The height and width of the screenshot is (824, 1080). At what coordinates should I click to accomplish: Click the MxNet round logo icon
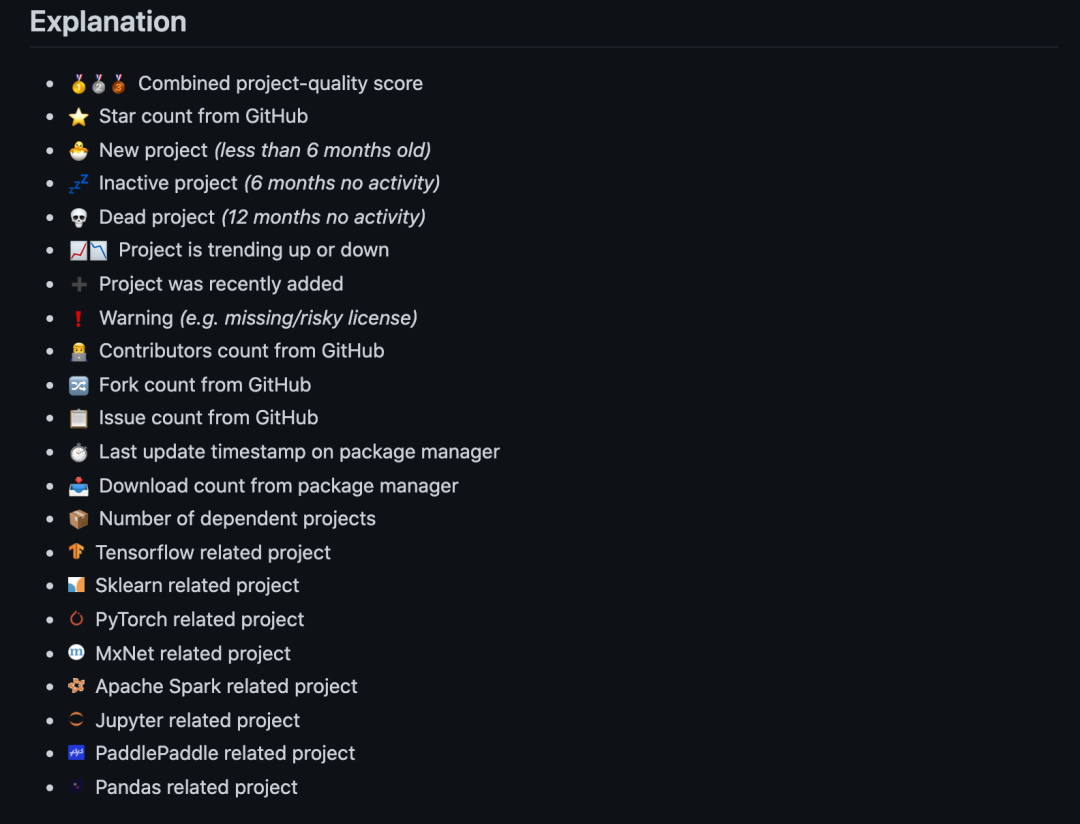pos(77,653)
